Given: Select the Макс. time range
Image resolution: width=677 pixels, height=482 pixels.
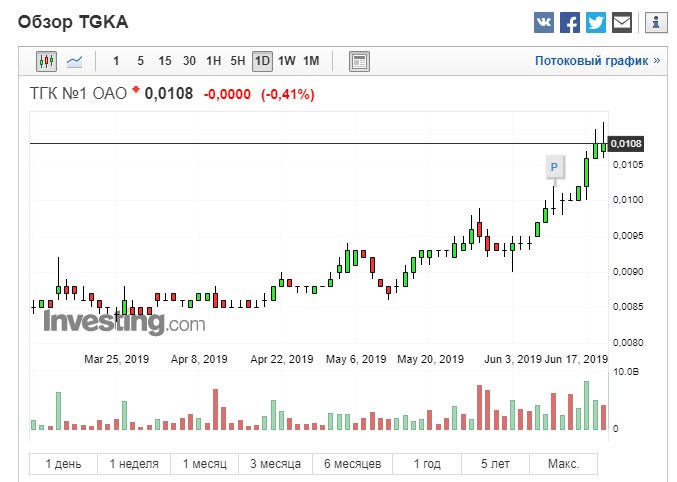Looking at the screenshot, I should (563, 465).
